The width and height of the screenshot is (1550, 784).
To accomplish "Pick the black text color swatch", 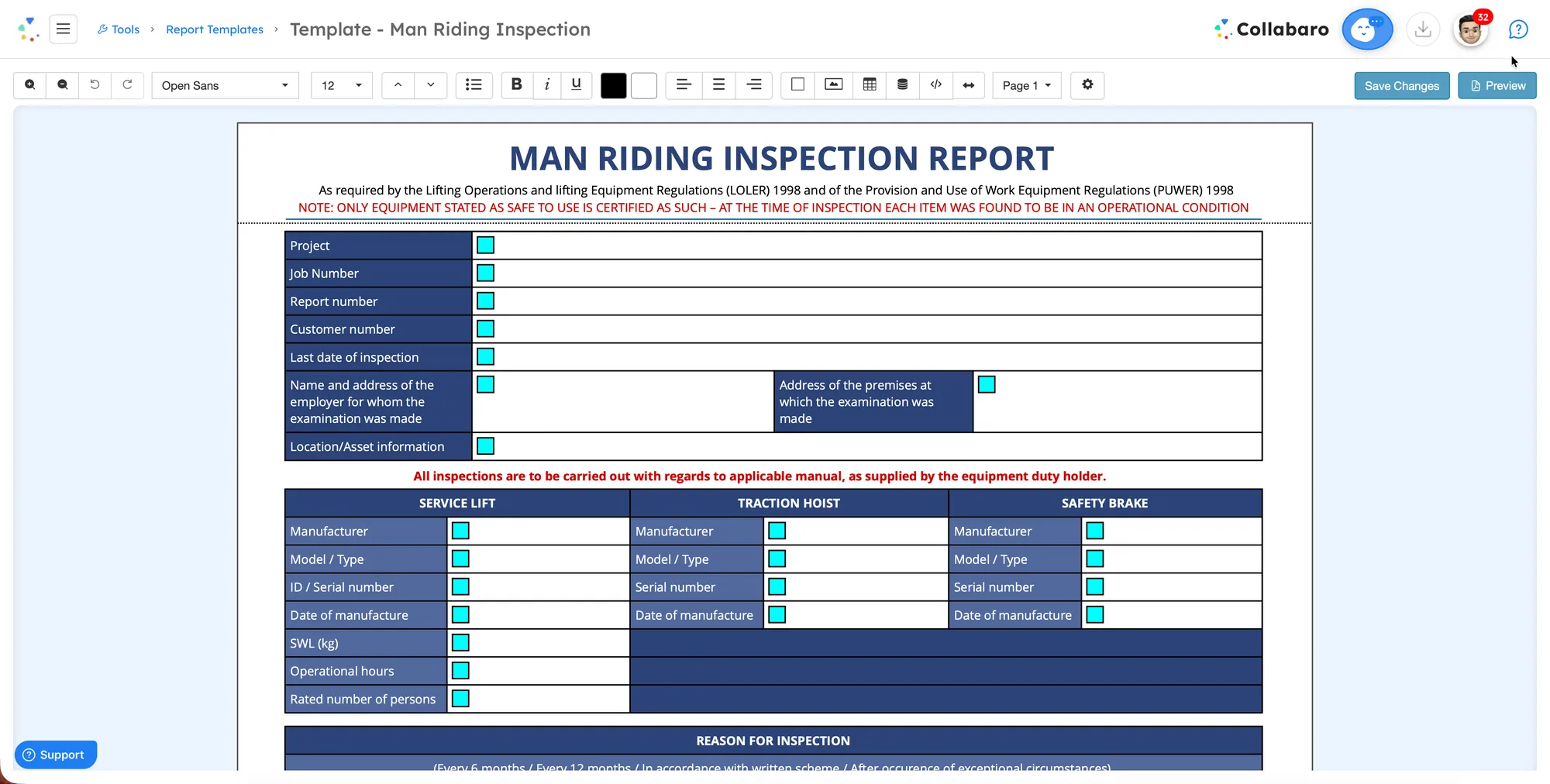I will [x=613, y=85].
